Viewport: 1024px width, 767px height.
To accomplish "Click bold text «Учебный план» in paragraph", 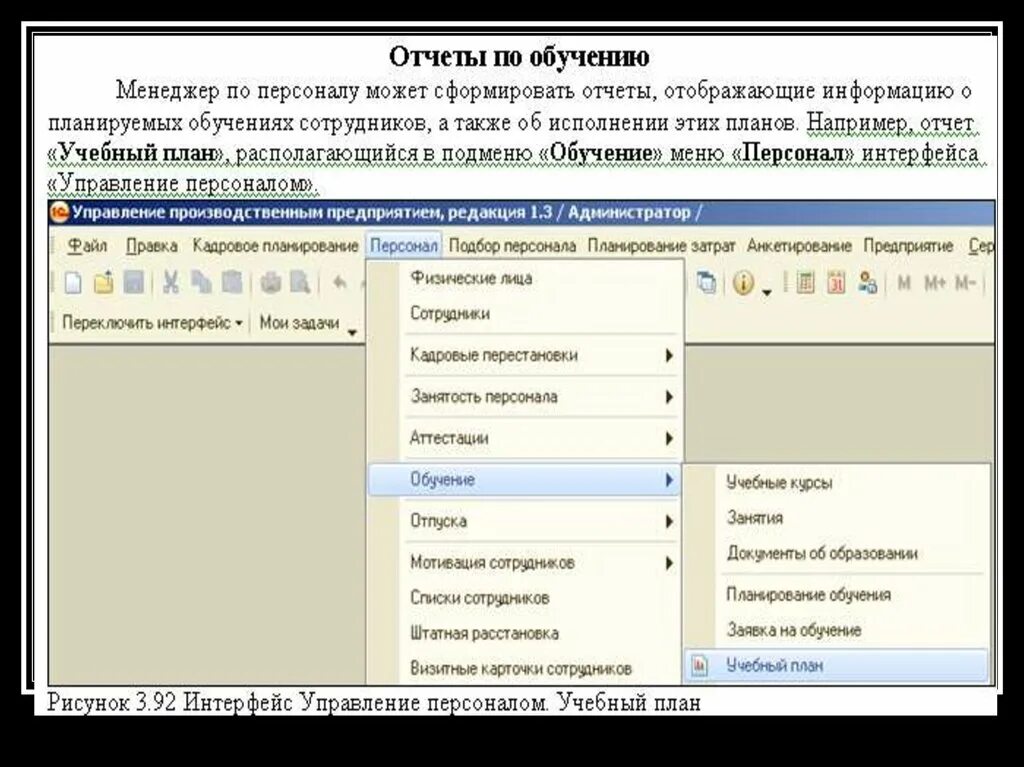I will [x=135, y=154].
